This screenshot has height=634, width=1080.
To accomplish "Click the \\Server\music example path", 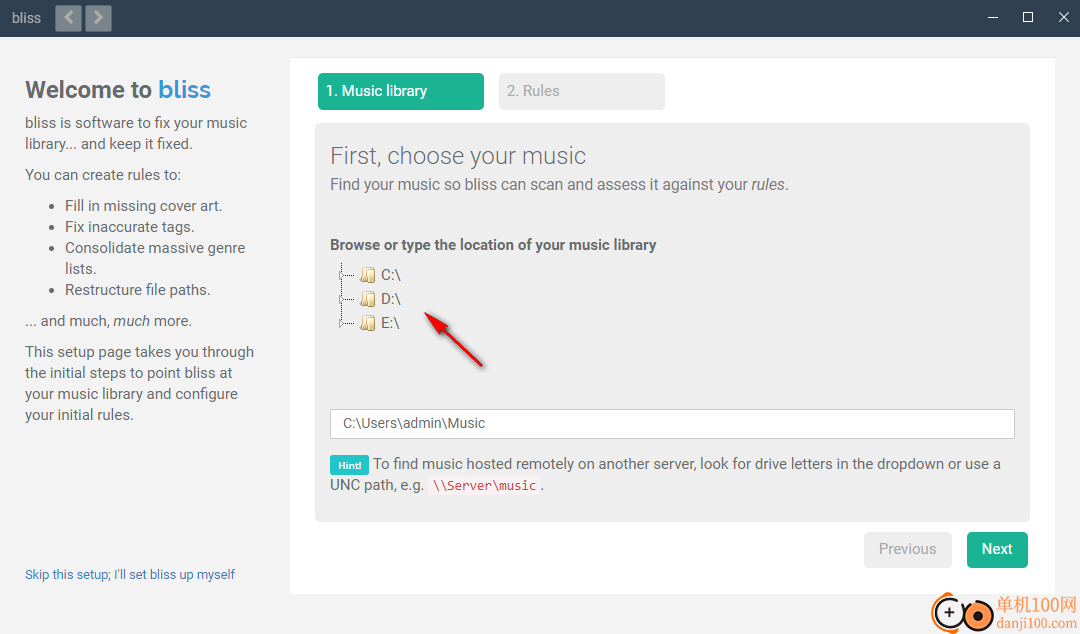I will [x=484, y=486].
